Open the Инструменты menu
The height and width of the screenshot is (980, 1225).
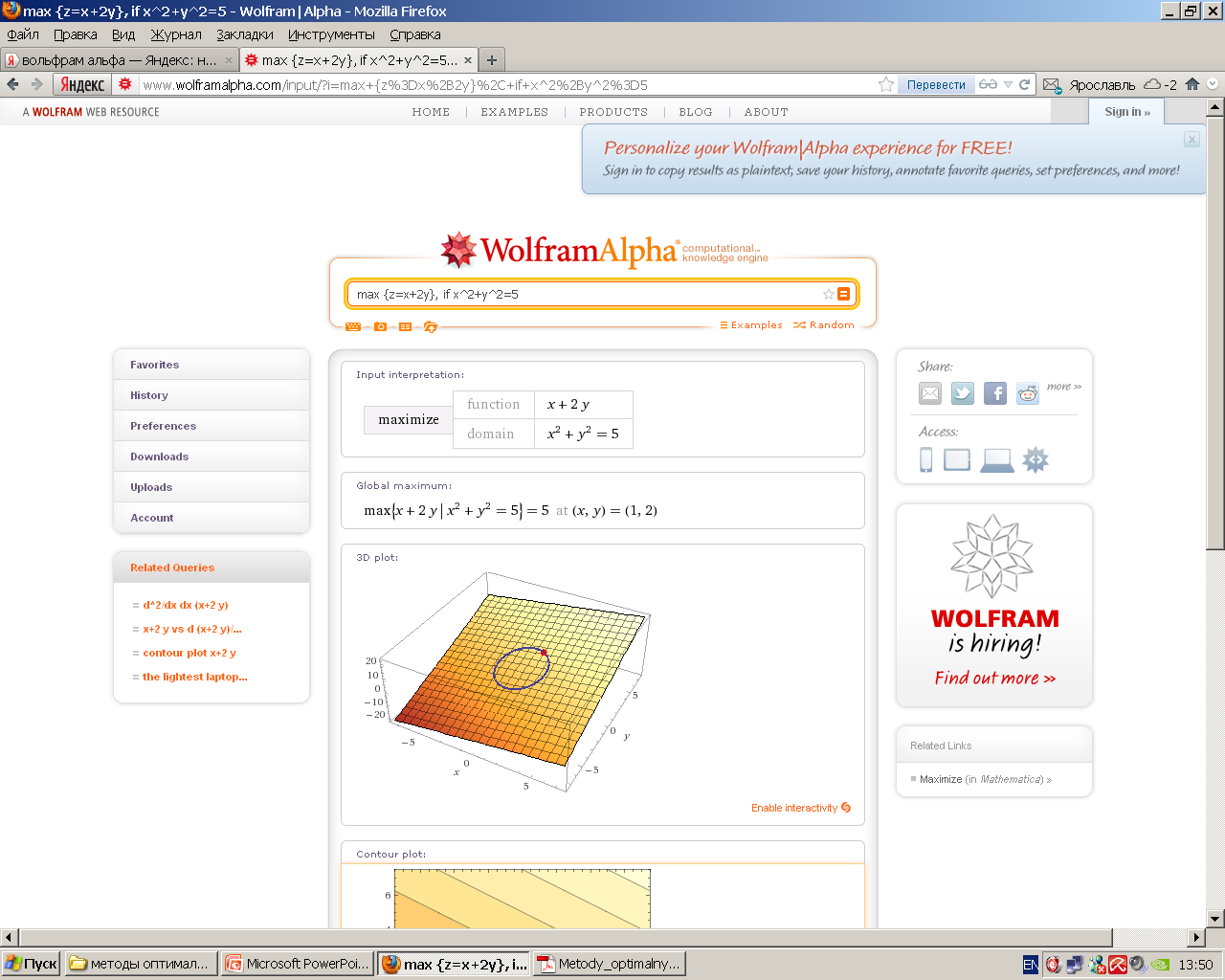[x=331, y=34]
